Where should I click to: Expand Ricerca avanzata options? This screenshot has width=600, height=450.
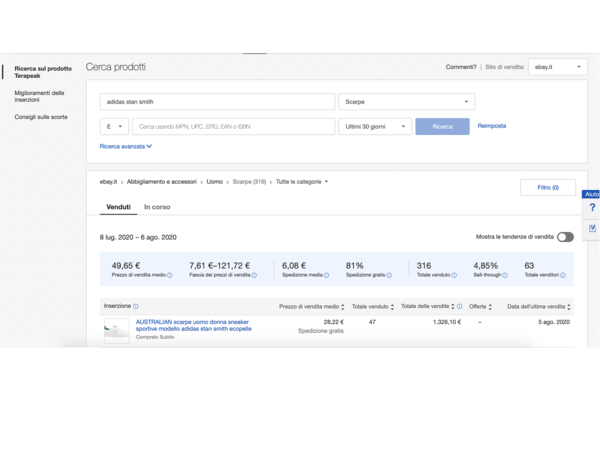pyautogui.click(x=126, y=147)
